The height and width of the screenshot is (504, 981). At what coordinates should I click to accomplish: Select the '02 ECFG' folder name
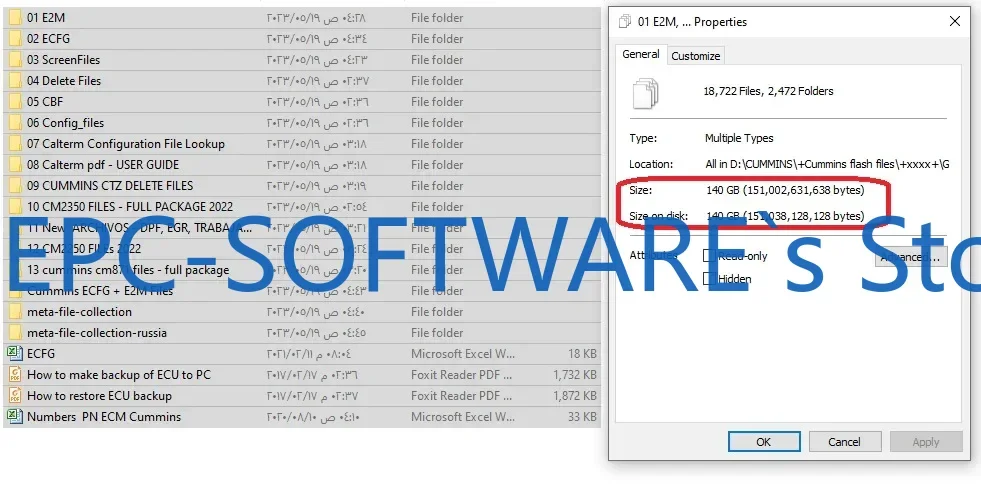48,39
